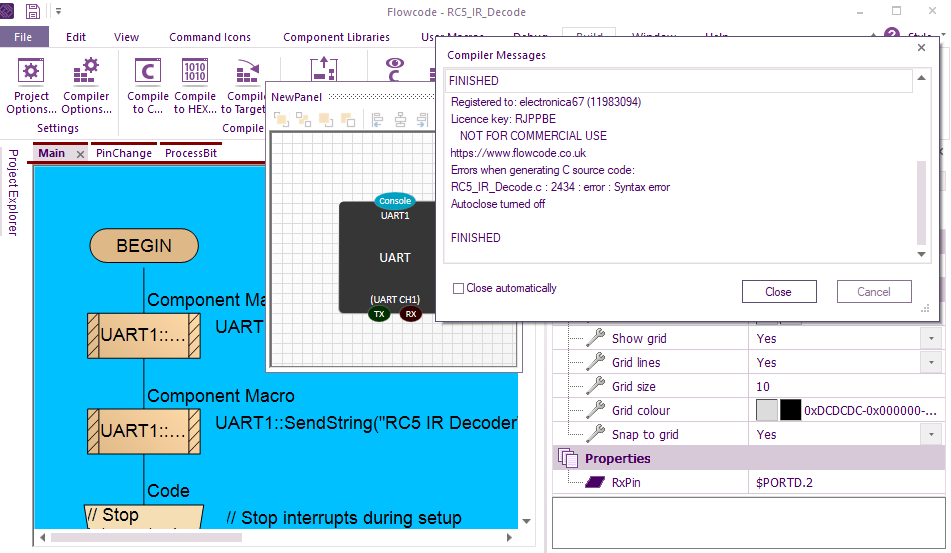Click the NewPanel title bar

click(x=351, y=97)
